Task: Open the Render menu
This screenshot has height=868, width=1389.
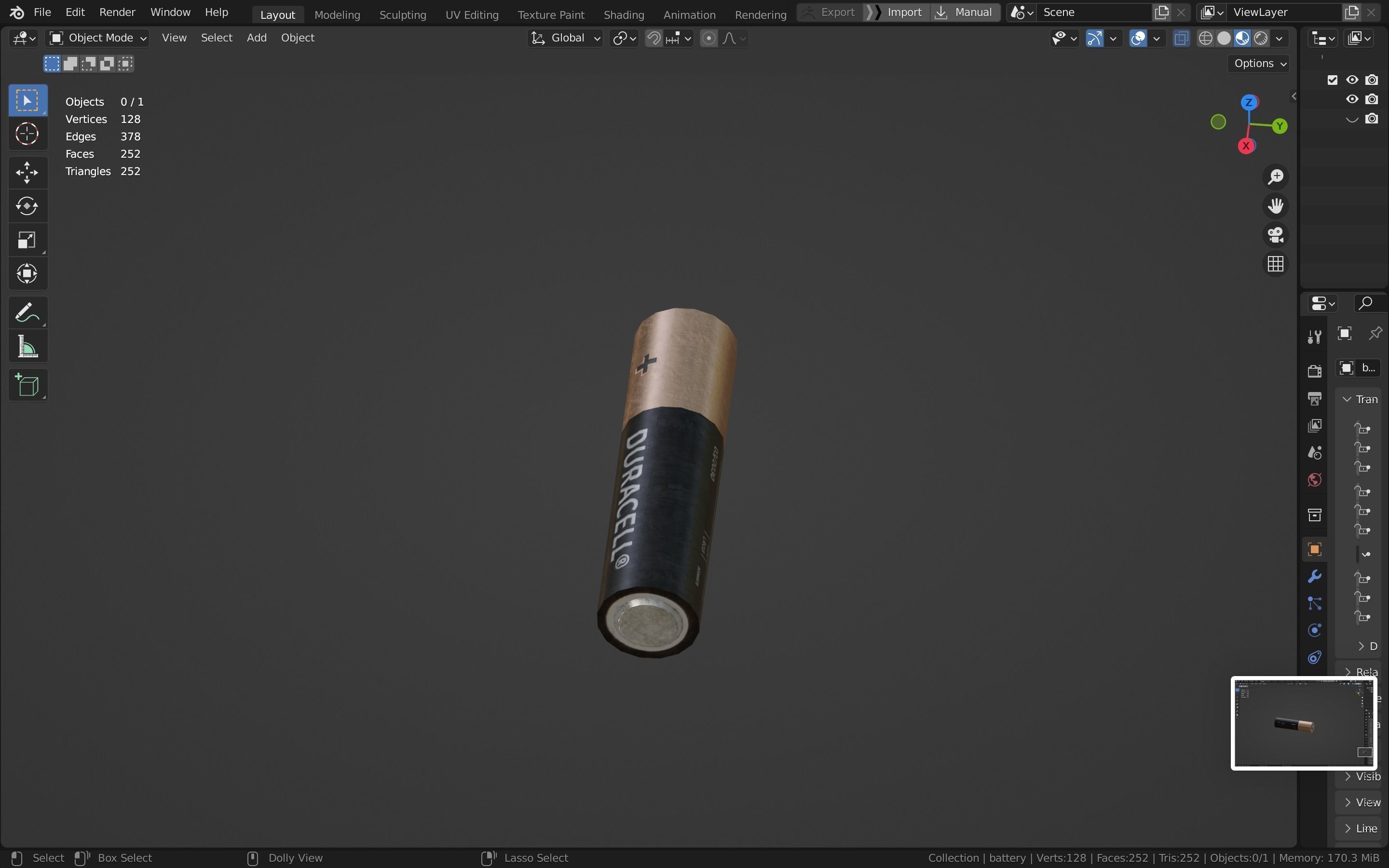Action: click(x=117, y=12)
